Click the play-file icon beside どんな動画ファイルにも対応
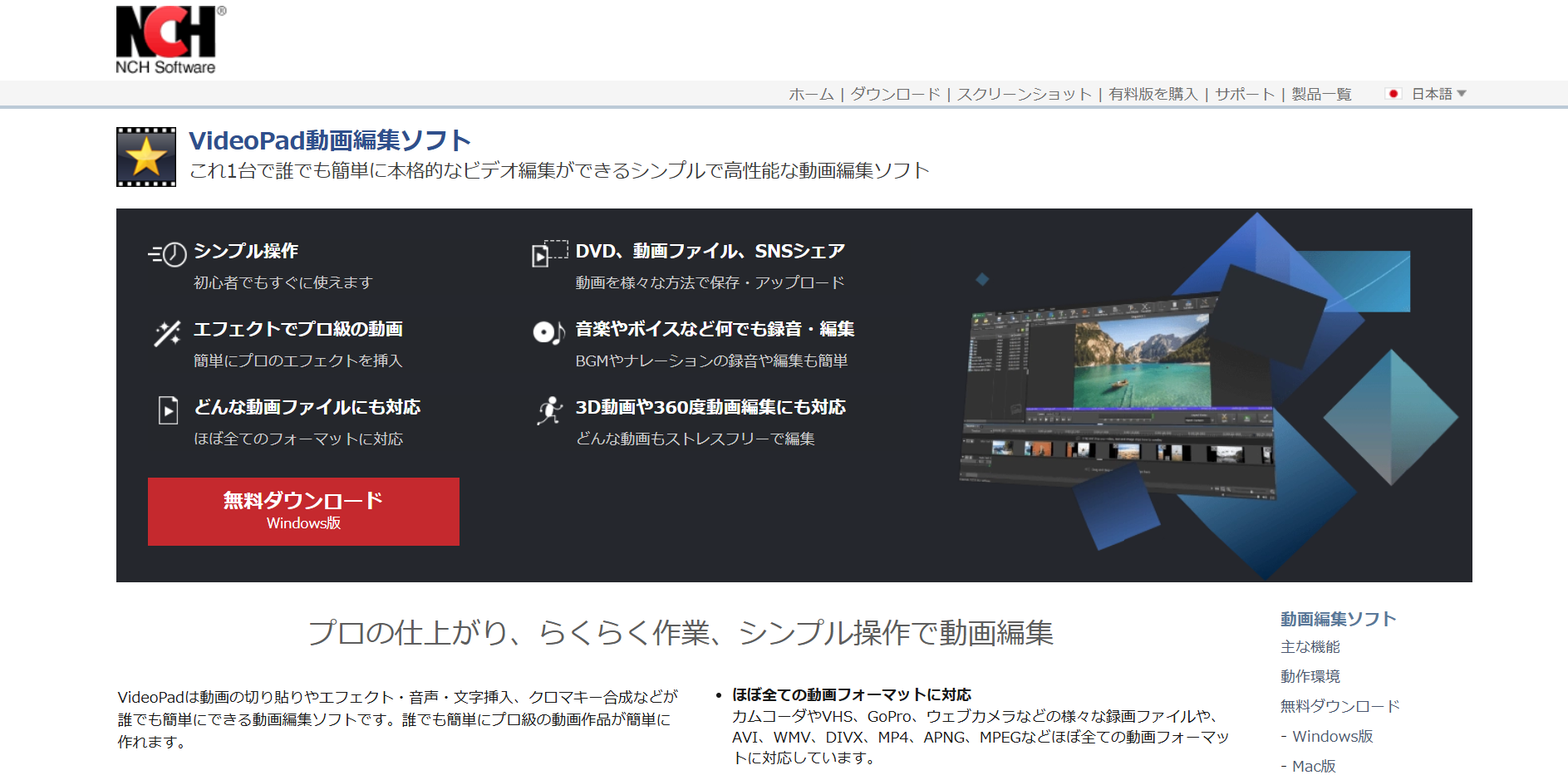The height and width of the screenshot is (775, 1568). coord(168,410)
